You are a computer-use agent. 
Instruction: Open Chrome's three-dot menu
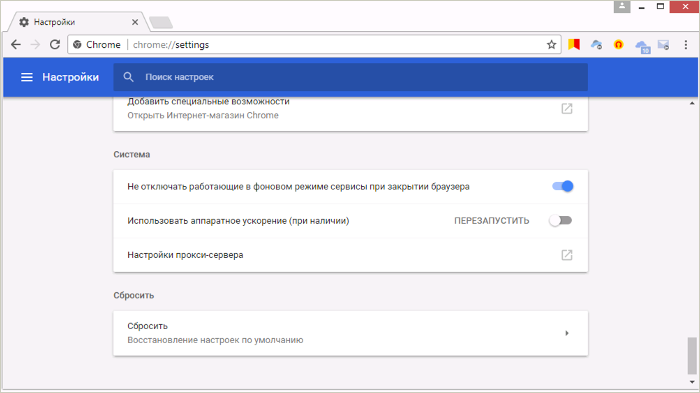click(686, 45)
